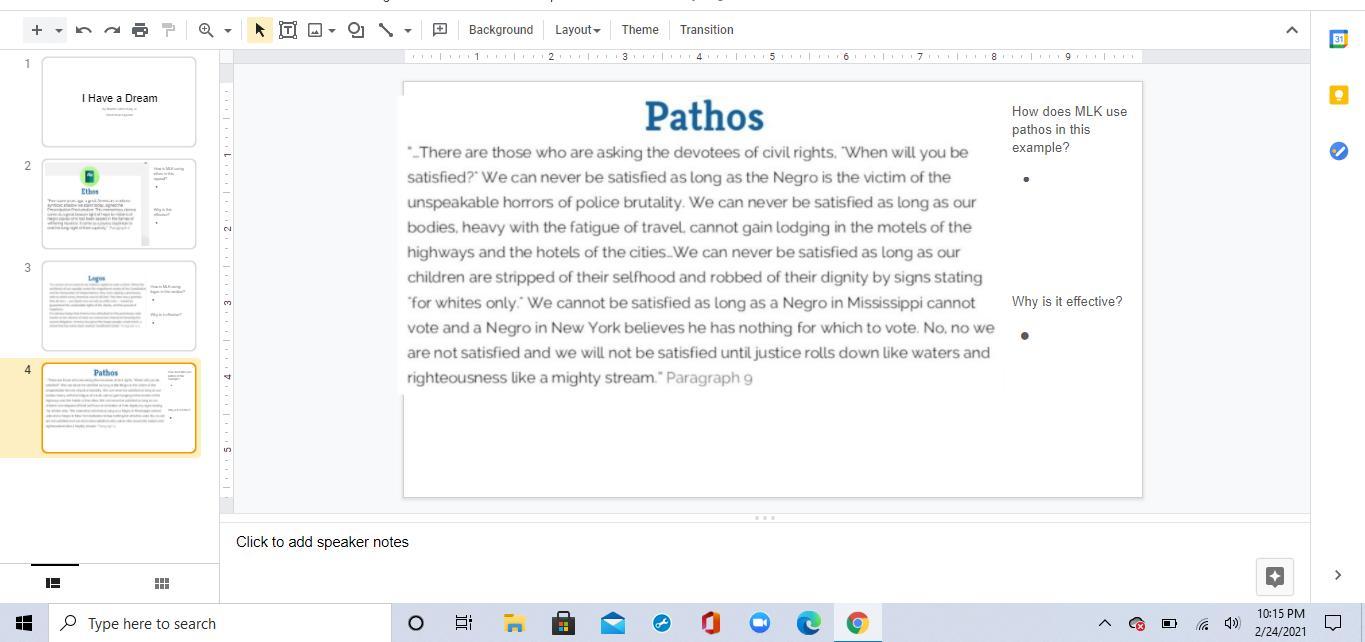This screenshot has height=642, width=1365.
Task: Open Microsoft Store from taskbar
Action: 563,623
